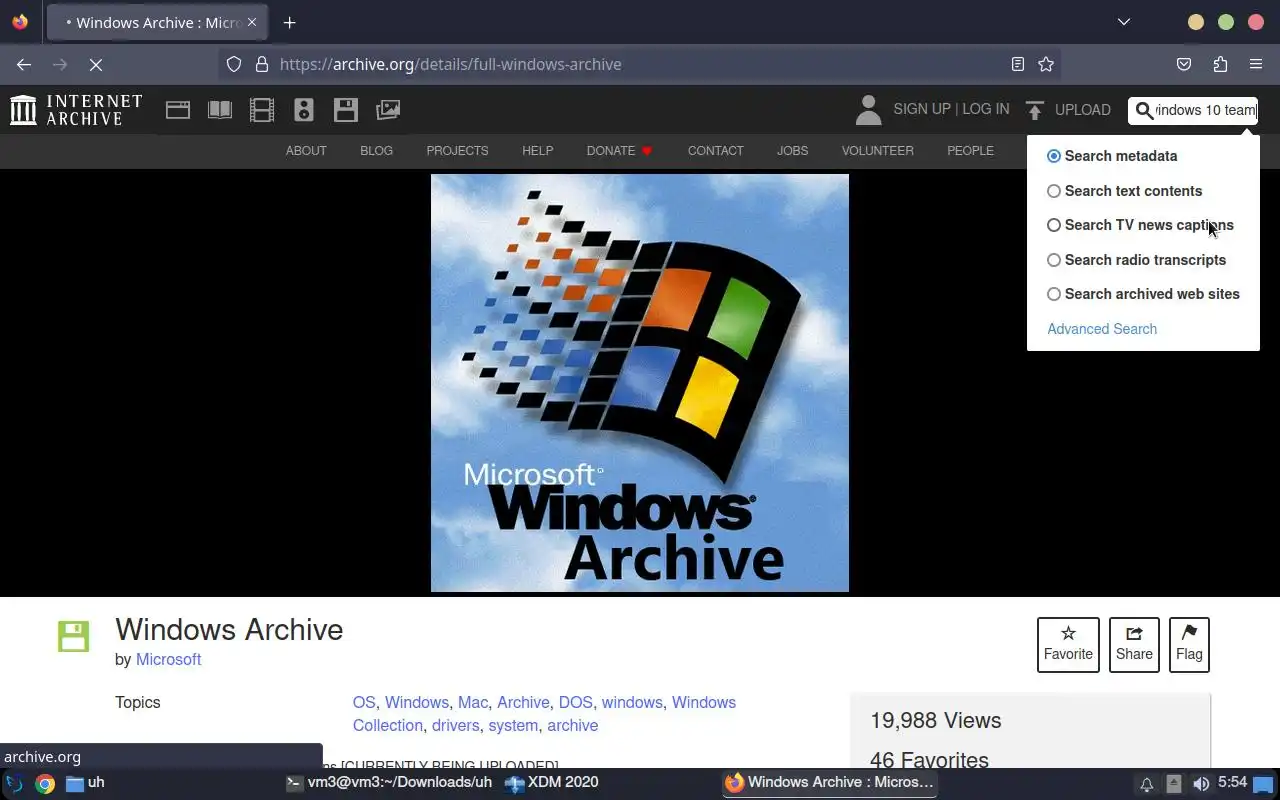Select Search text contents radio button
Screen dimensions: 1280x800
click(1054, 191)
